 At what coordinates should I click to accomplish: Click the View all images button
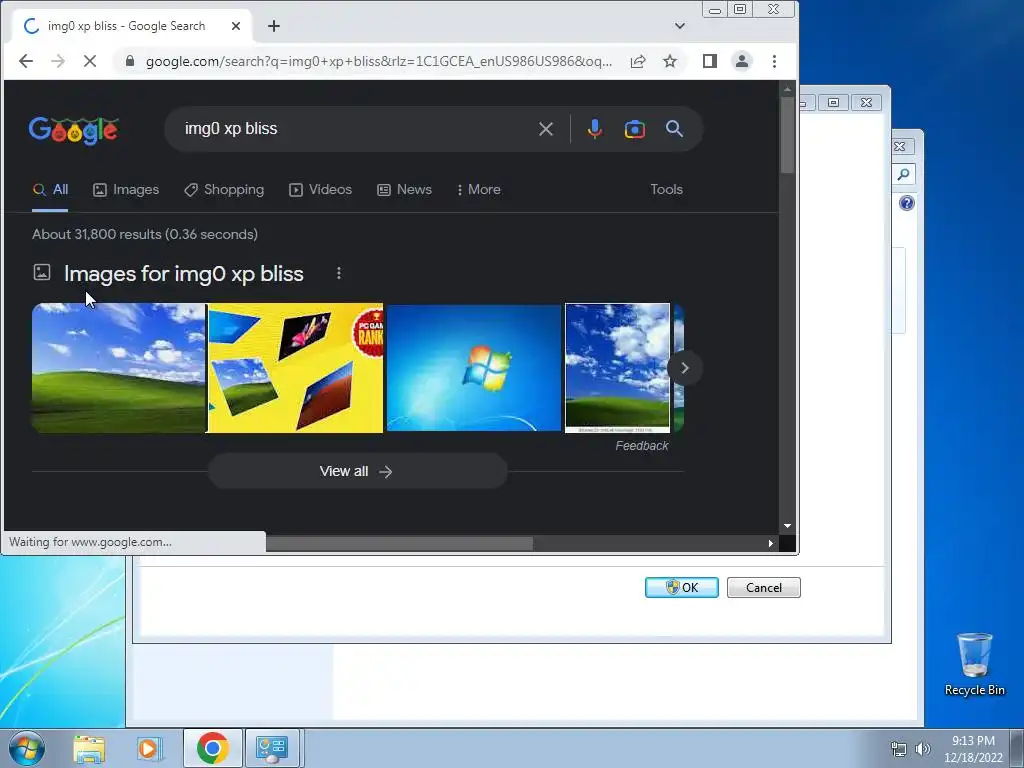pos(357,472)
